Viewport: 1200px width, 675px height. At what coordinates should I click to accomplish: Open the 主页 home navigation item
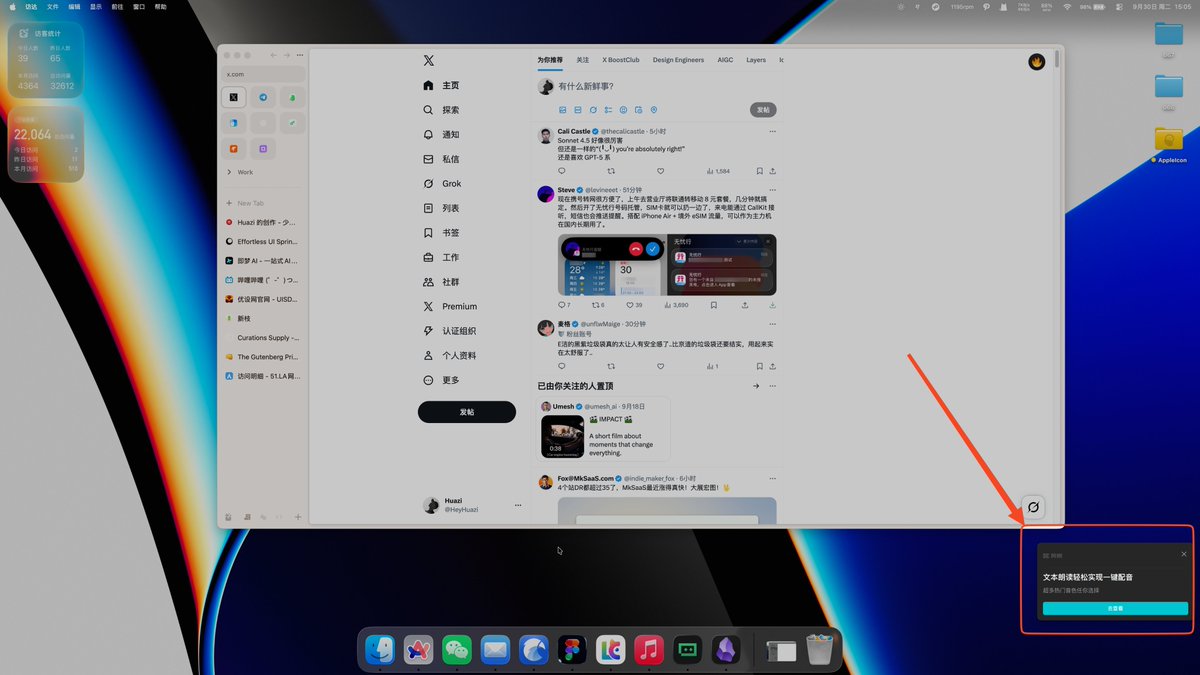pyautogui.click(x=441, y=86)
